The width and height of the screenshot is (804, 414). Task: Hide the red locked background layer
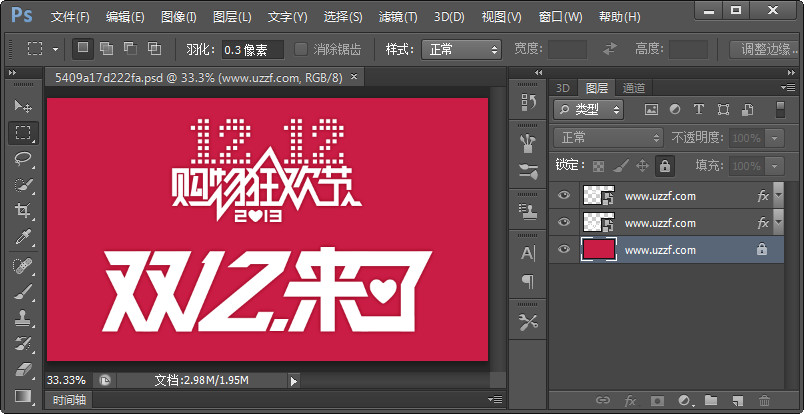pos(564,249)
